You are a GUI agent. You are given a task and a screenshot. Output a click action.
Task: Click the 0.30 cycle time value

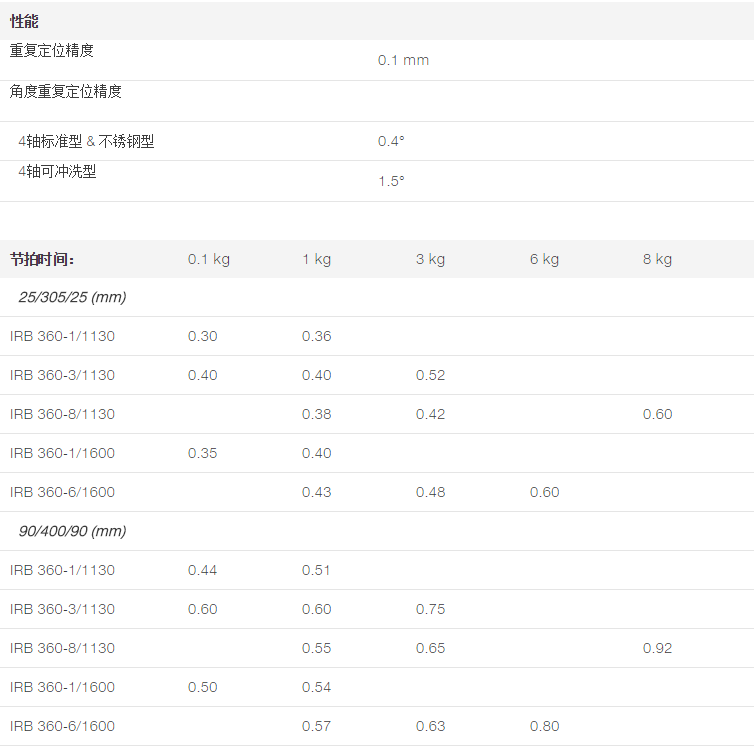(202, 336)
